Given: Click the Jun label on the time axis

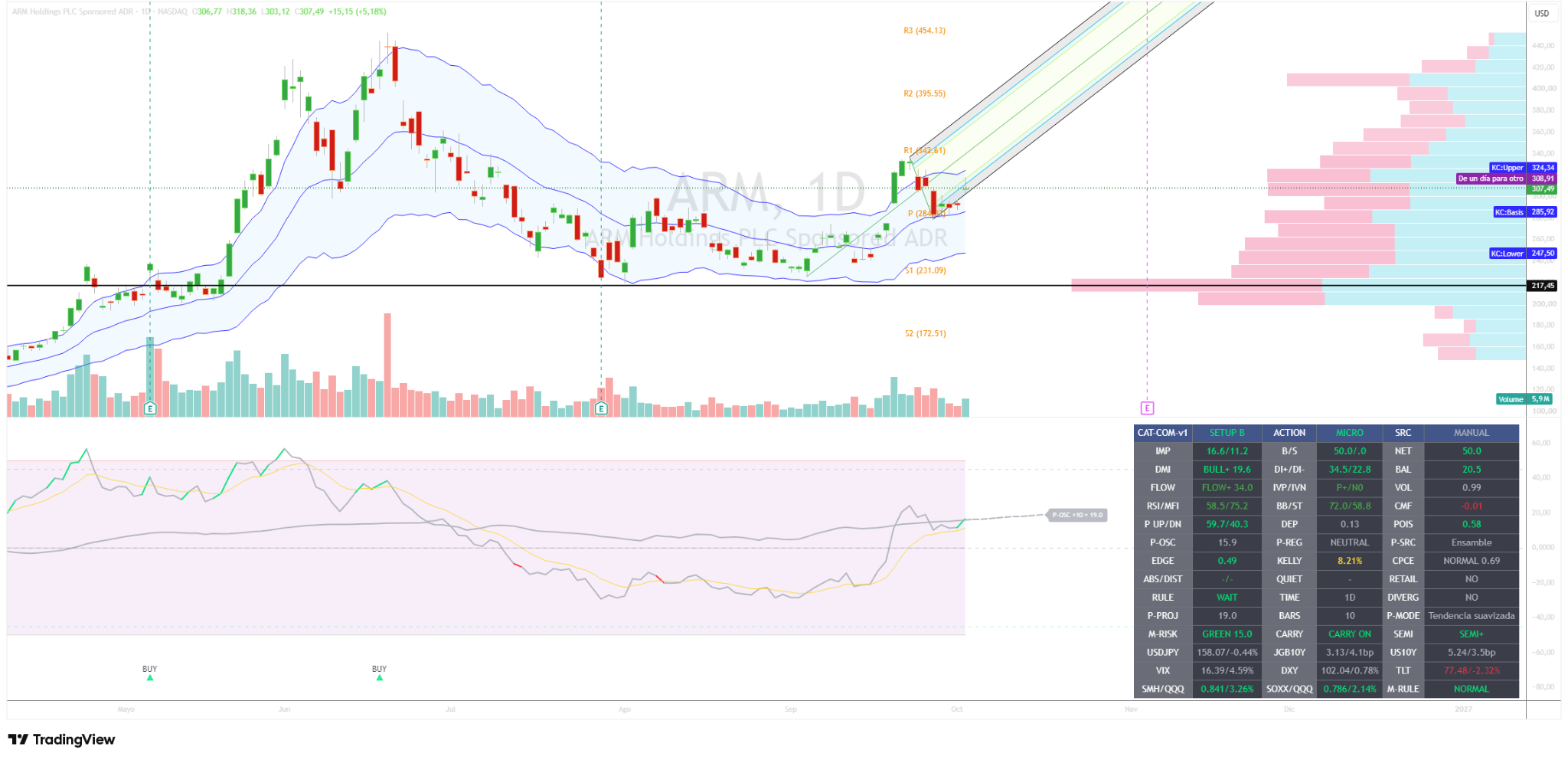Looking at the screenshot, I should (285, 709).
